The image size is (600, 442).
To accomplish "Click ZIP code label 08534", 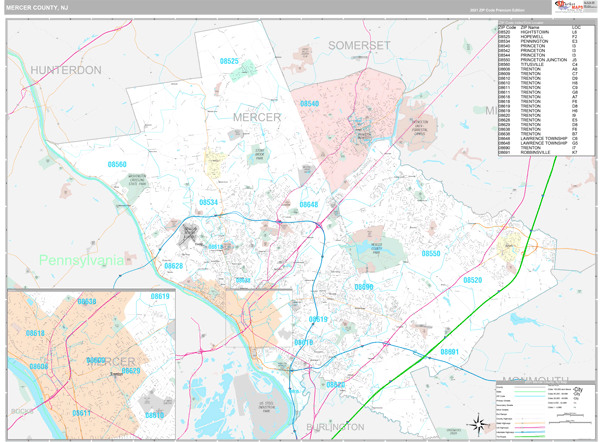I will [x=208, y=202].
